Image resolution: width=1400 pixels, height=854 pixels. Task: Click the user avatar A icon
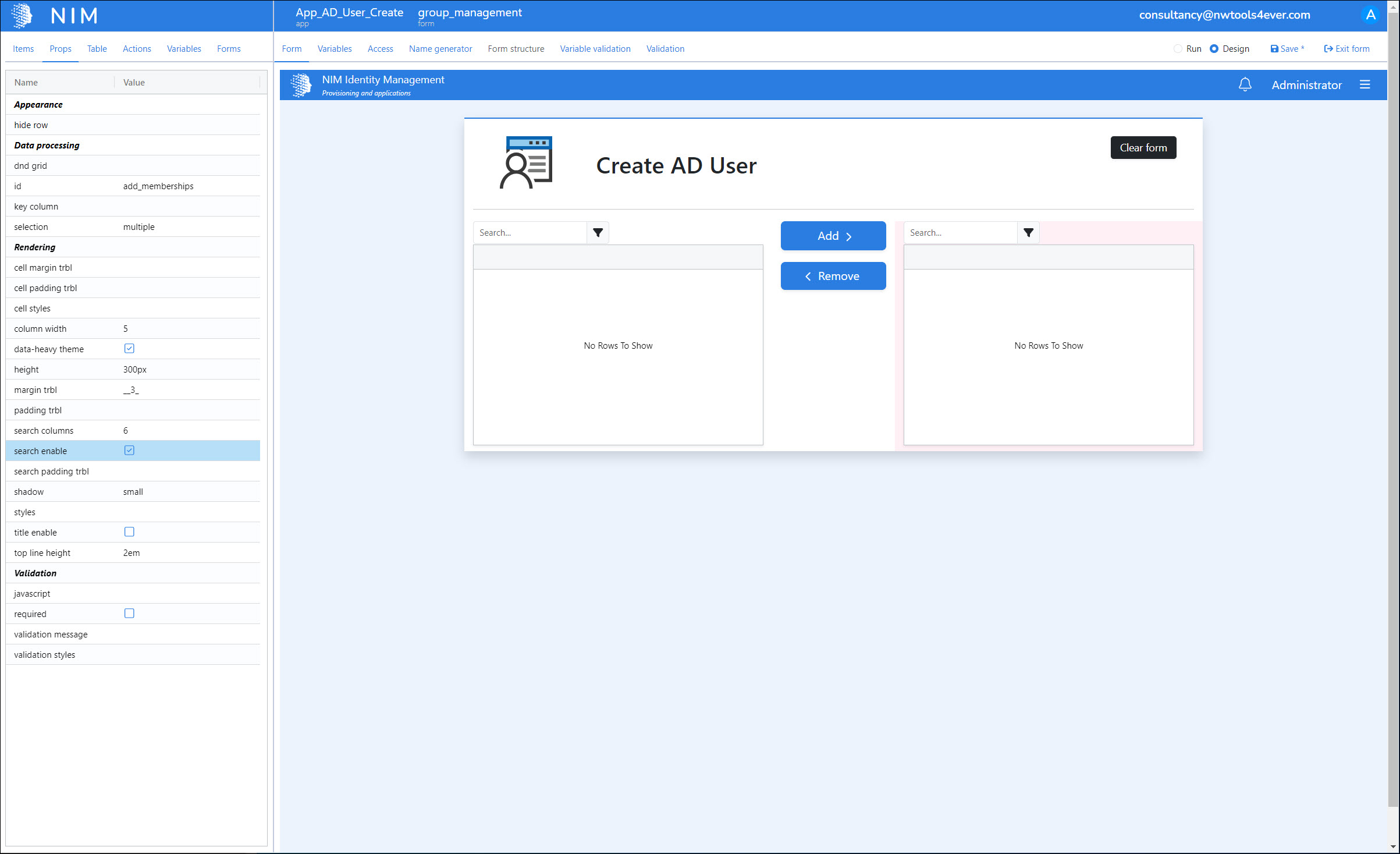(x=1370, y=15)
